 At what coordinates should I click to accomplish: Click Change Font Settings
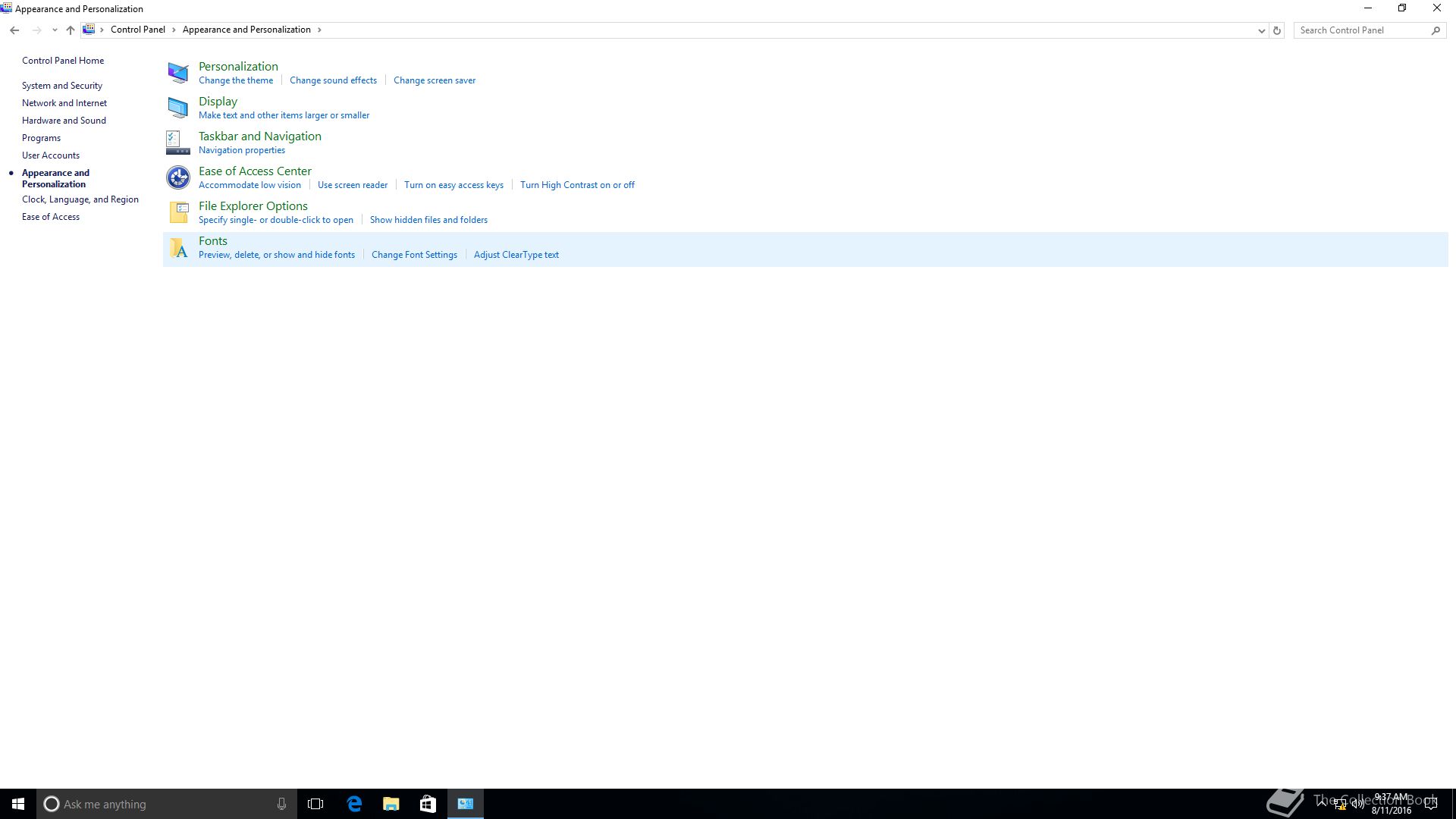point(414,255)
